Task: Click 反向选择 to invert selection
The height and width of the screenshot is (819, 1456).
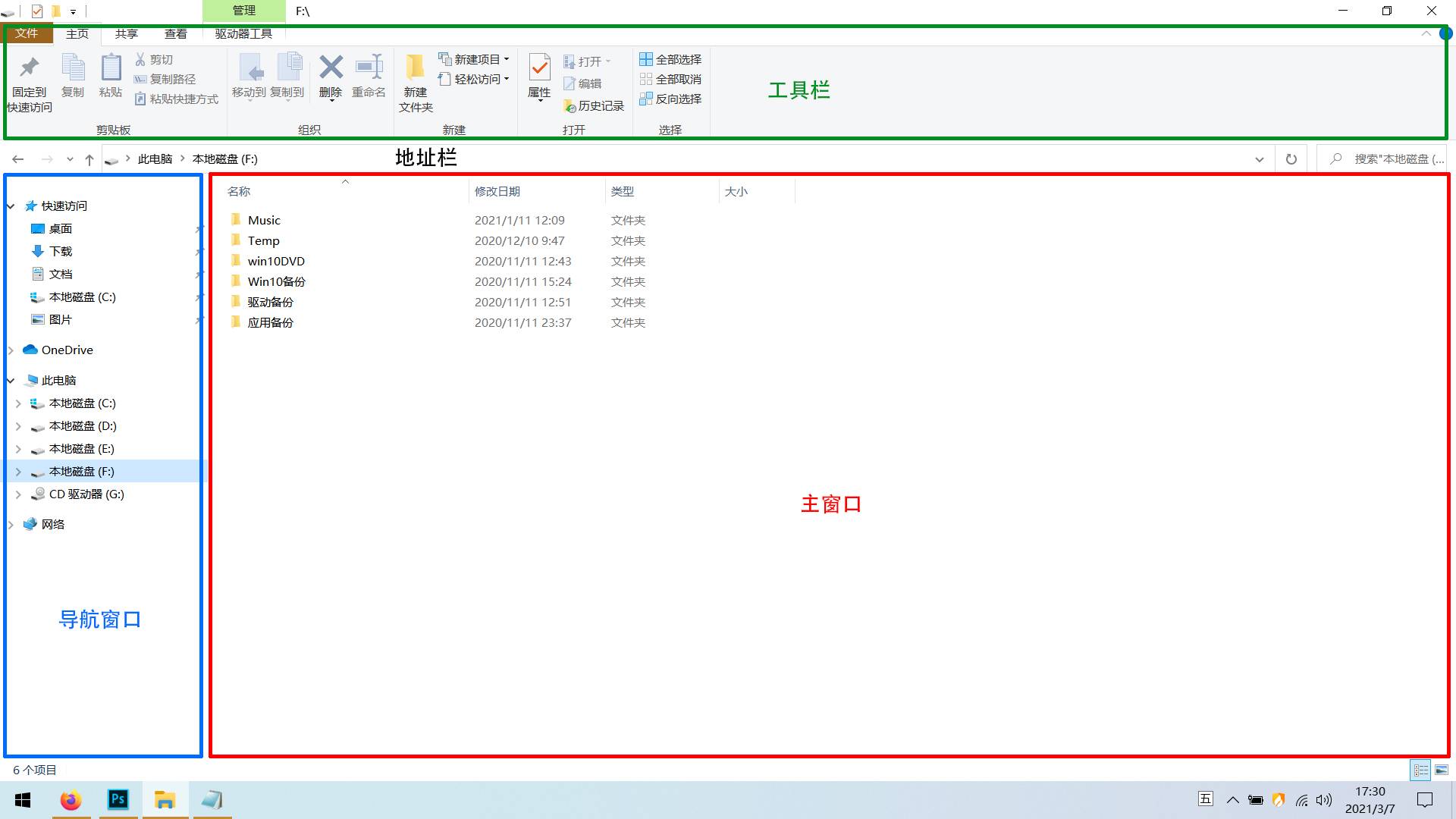Action: 670,99
